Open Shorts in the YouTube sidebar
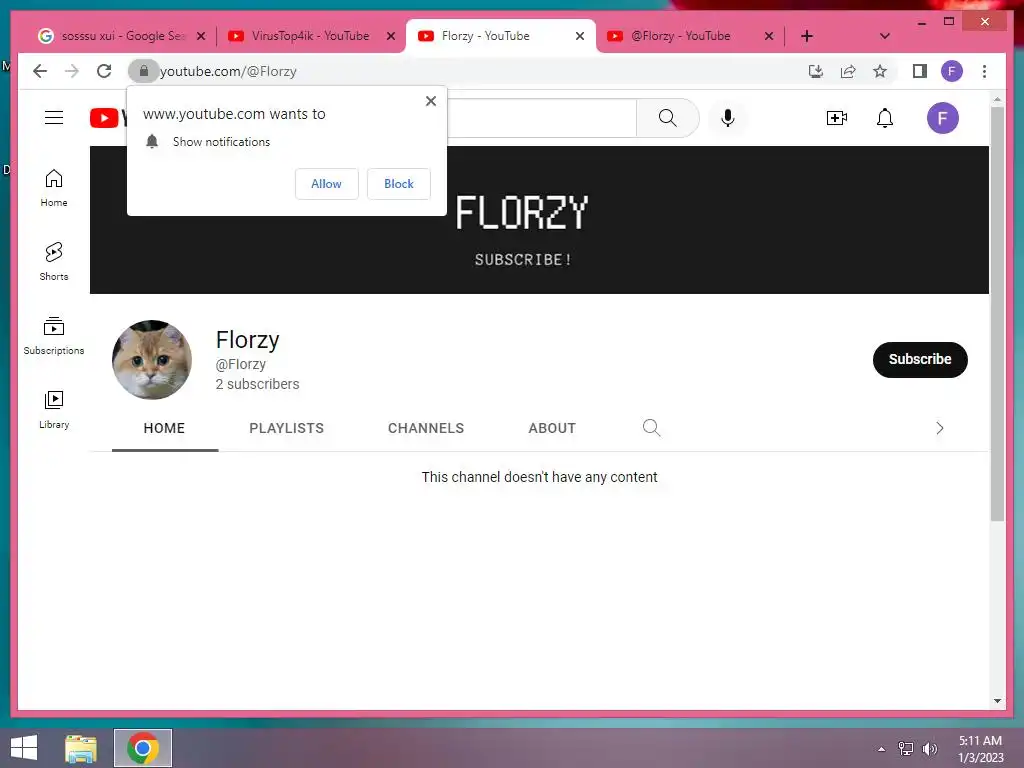The height and width of the screenshot is (768, 1024). (x=54, y=262)
